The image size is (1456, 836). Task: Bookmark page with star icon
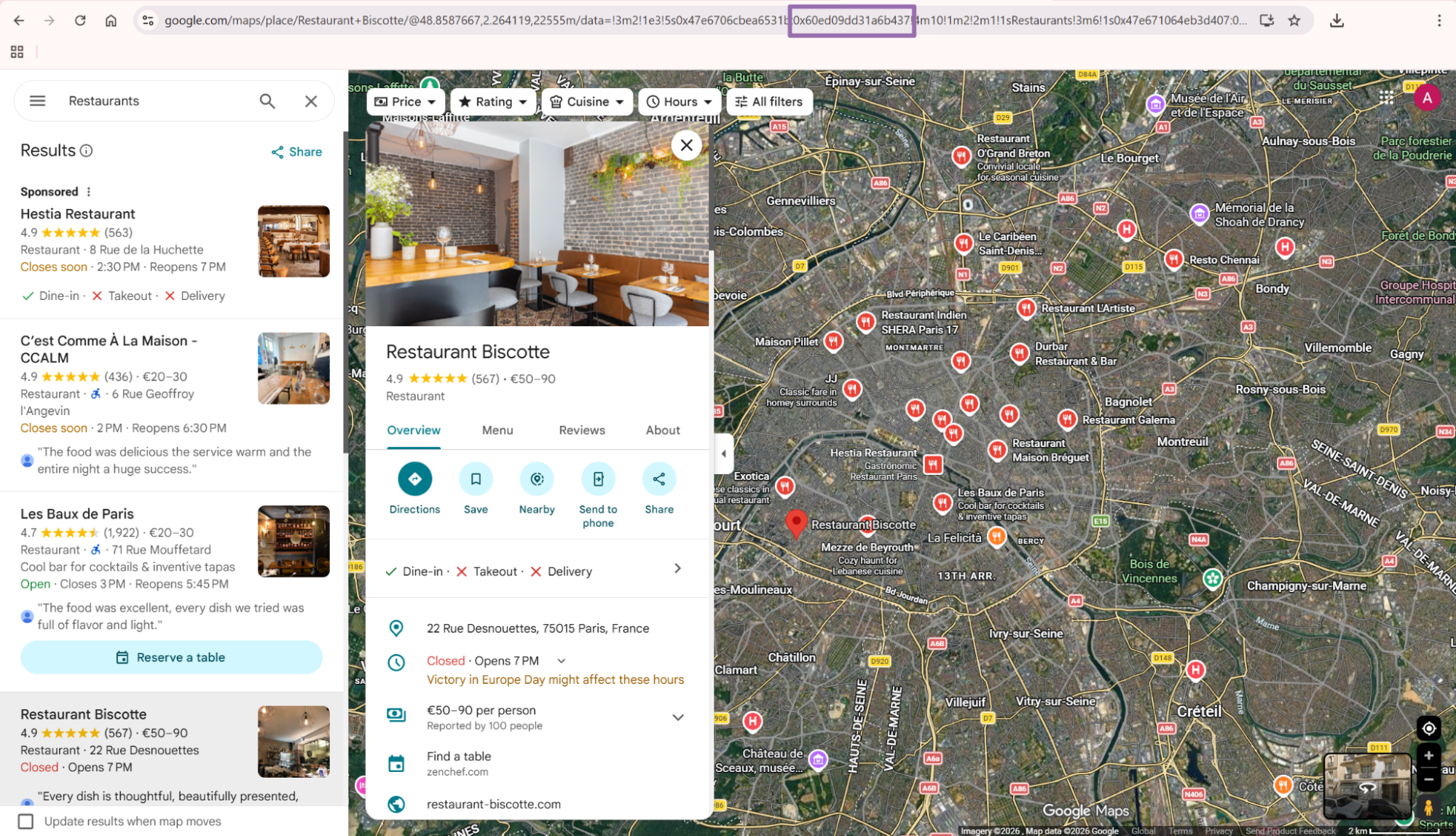click(1294, 20)
